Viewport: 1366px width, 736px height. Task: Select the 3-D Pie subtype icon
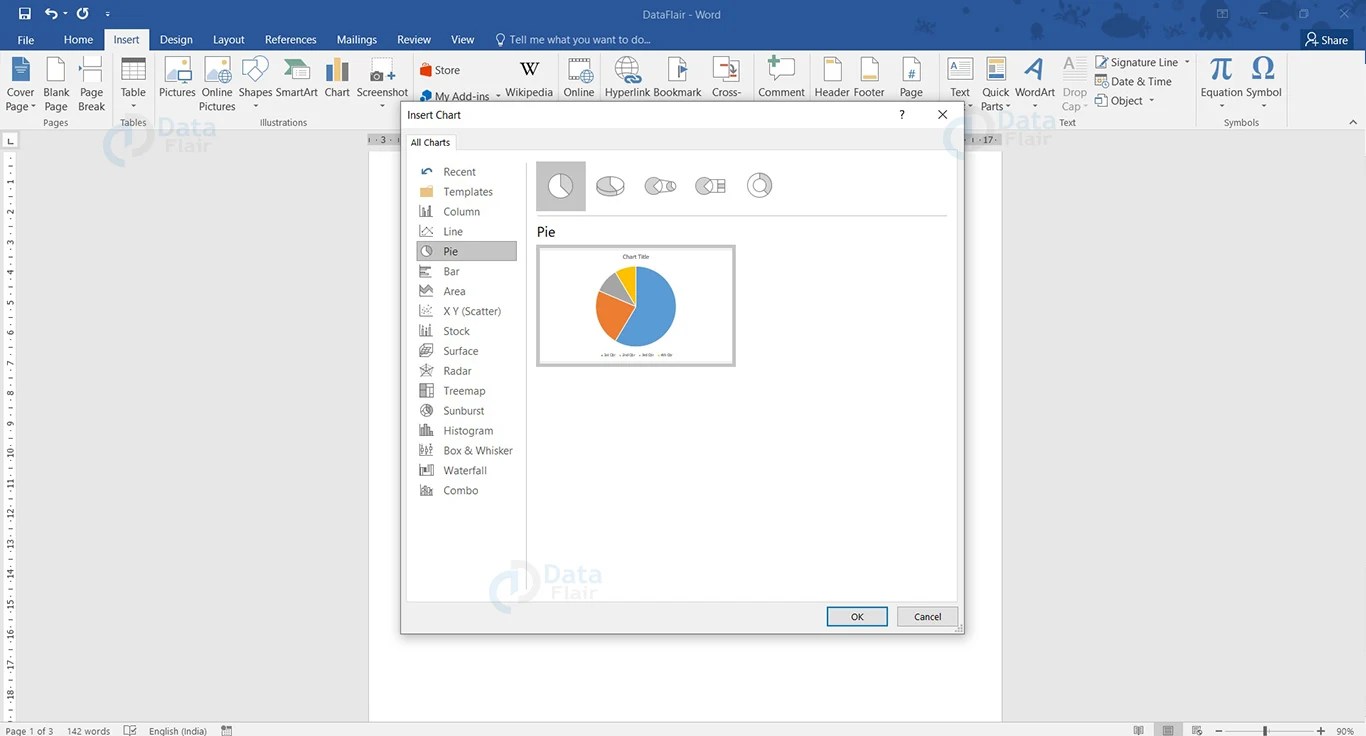coord(610,186)
